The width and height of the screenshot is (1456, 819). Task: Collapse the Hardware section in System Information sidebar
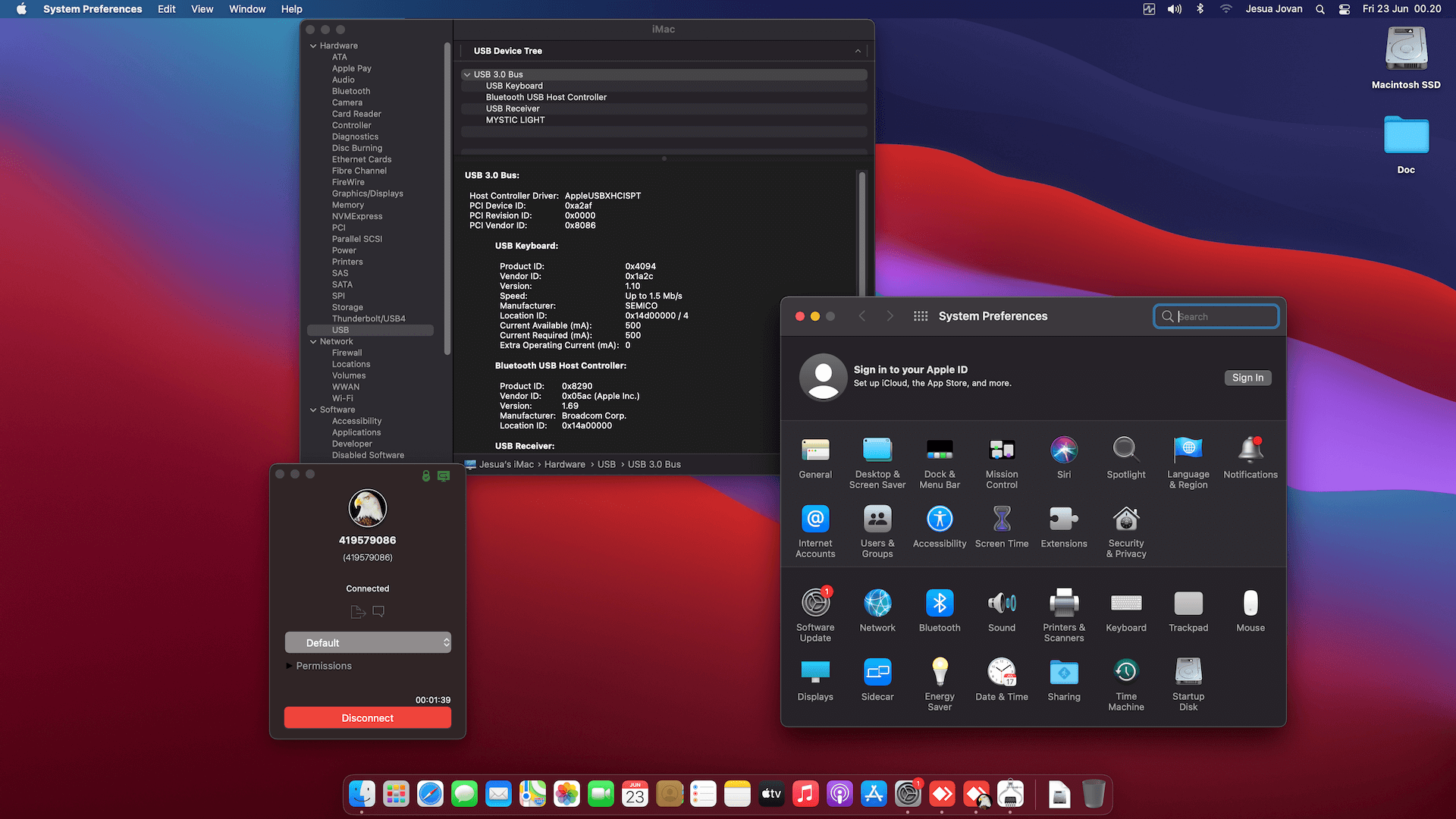tap(313, 45)
